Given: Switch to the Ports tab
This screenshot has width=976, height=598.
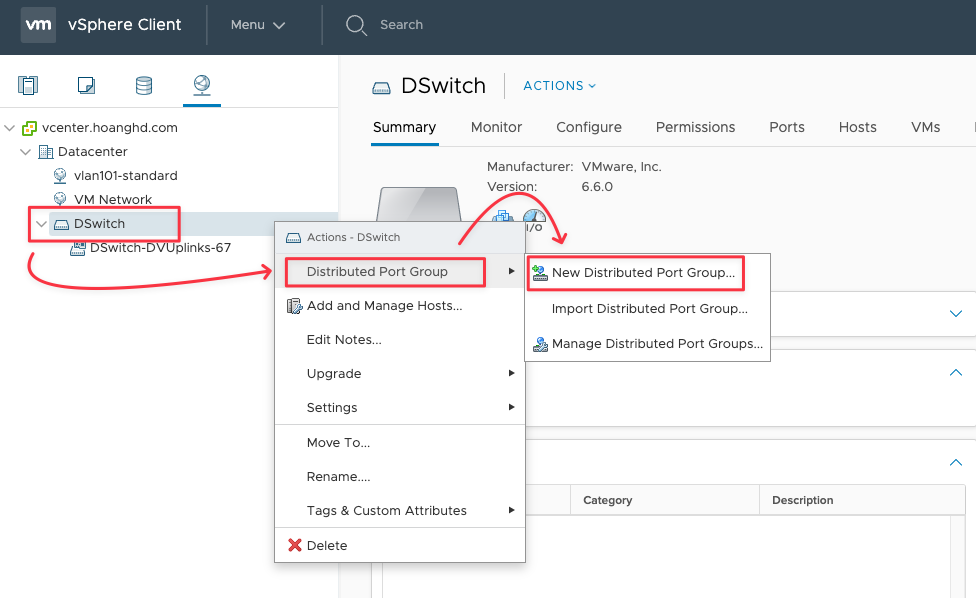Looking at the screenshot, I should [787, 128].
